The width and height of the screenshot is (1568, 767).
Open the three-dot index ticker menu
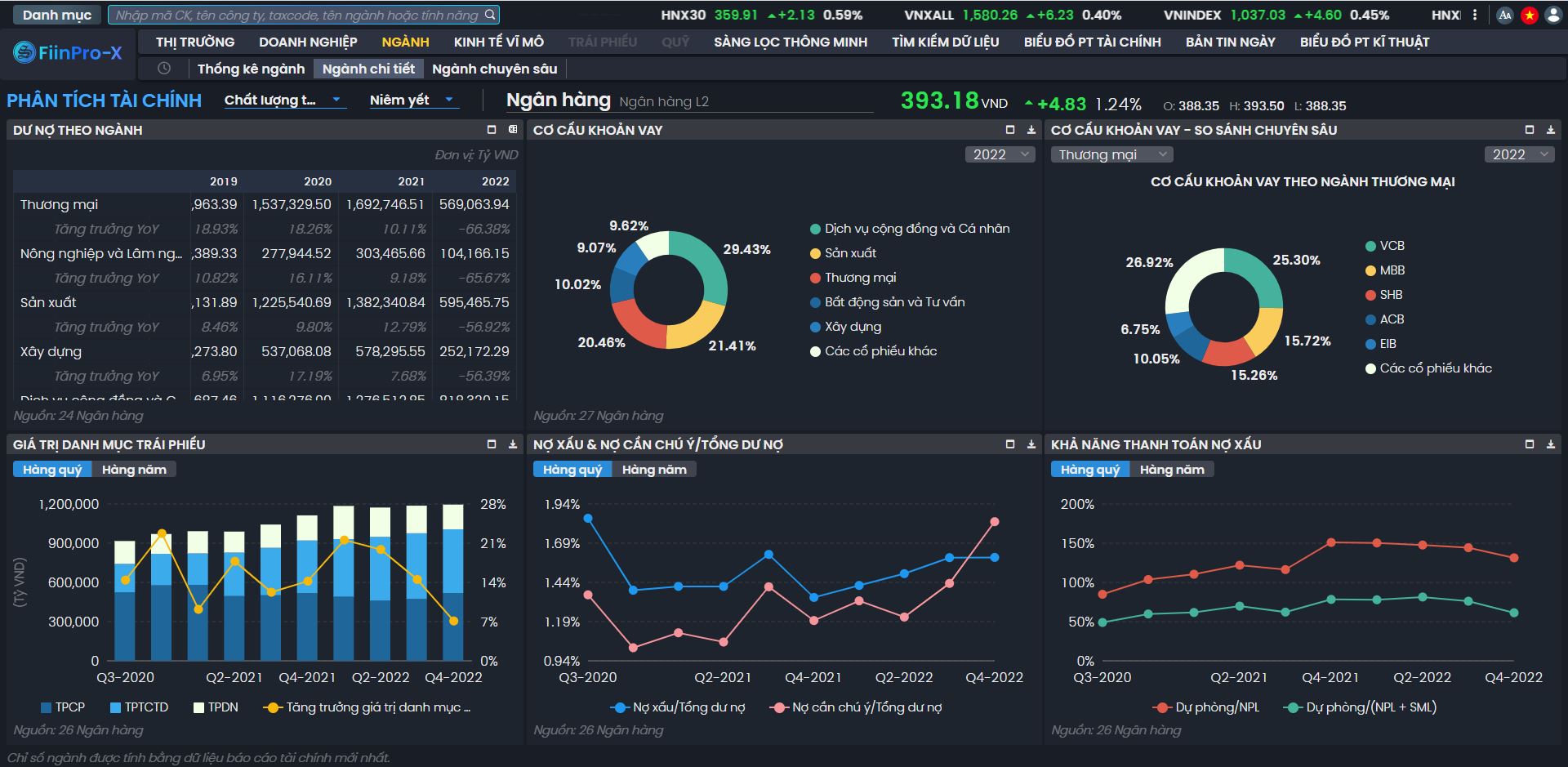pyautogui.click(x=1475, y=15)
